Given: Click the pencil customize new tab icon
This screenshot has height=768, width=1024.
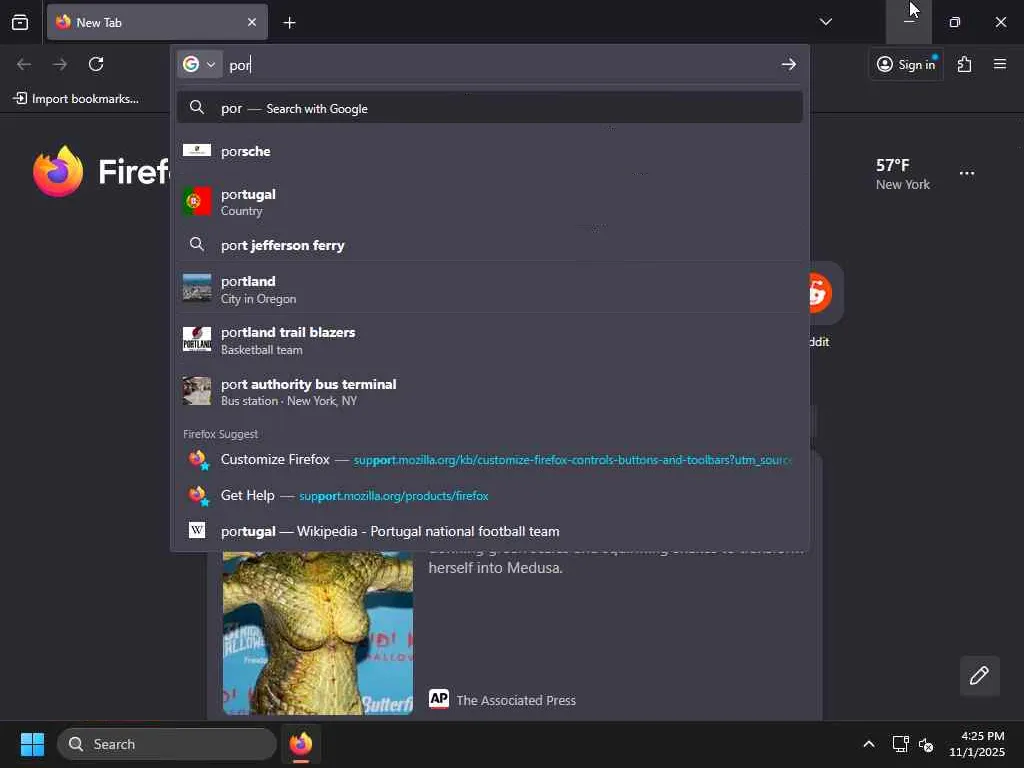Looking at the screenshot, I should (979, 675).
